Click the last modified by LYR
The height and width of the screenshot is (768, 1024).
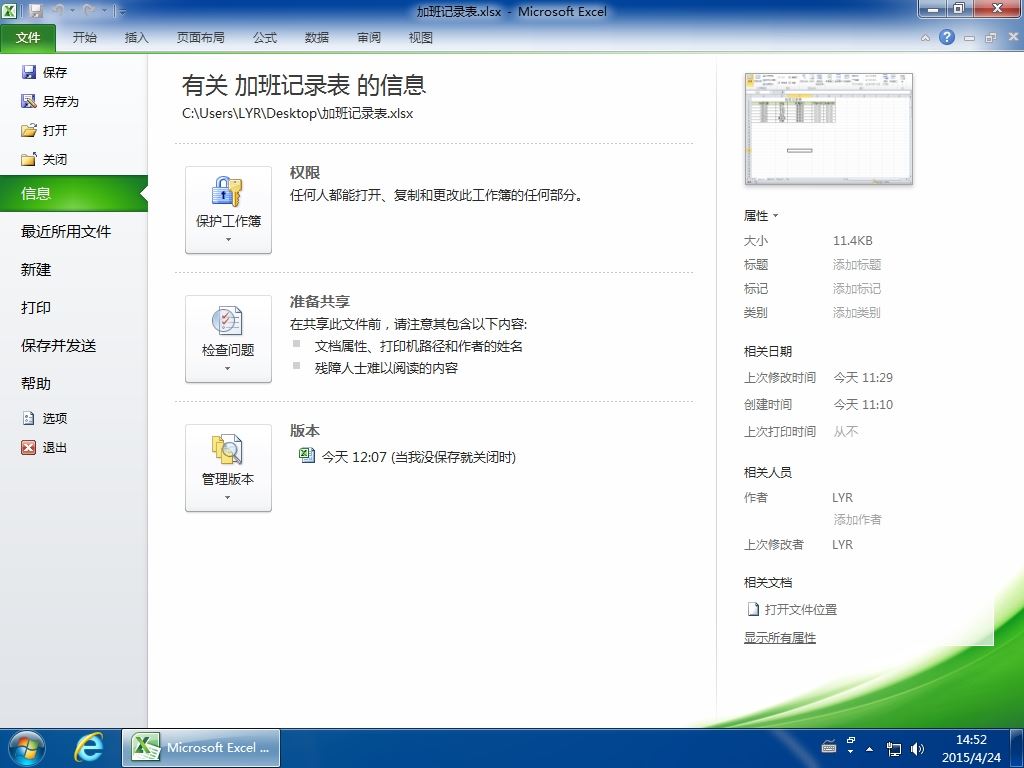click(x=842, y=545)
